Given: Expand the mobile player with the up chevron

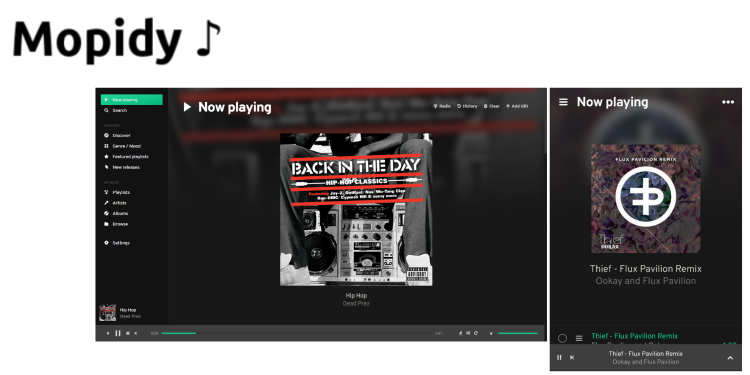Looking at the screenshot, I should 730,358.
